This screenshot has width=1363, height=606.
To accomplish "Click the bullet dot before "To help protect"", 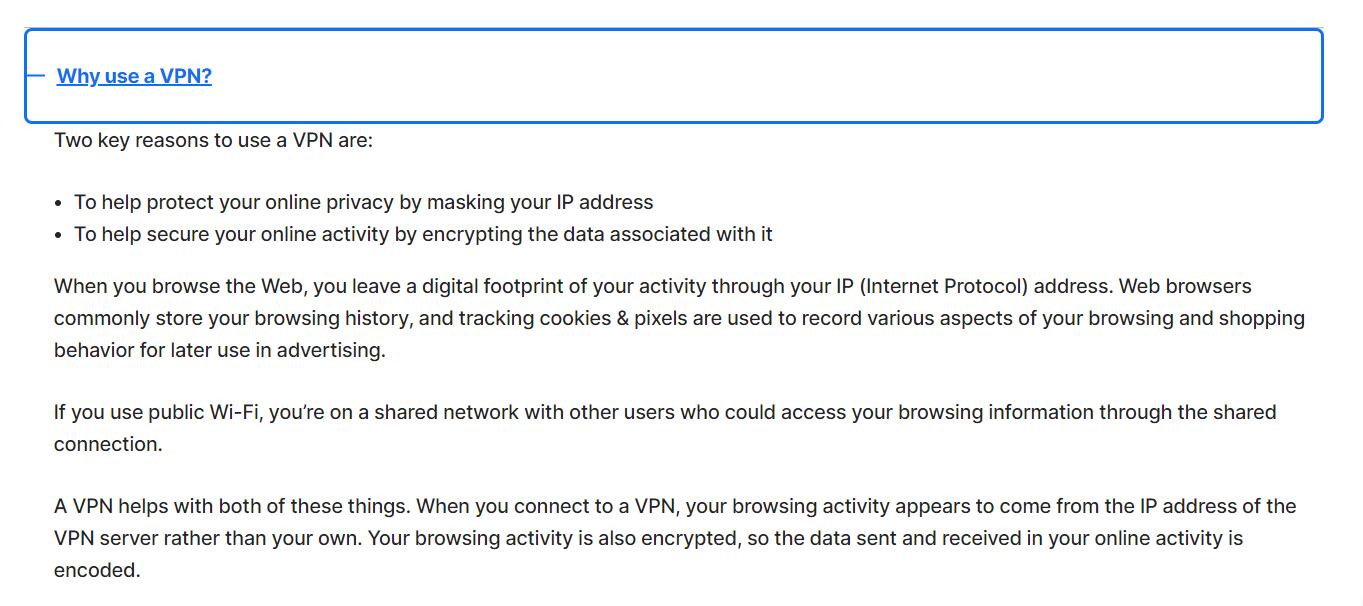I will coord(60,203).
